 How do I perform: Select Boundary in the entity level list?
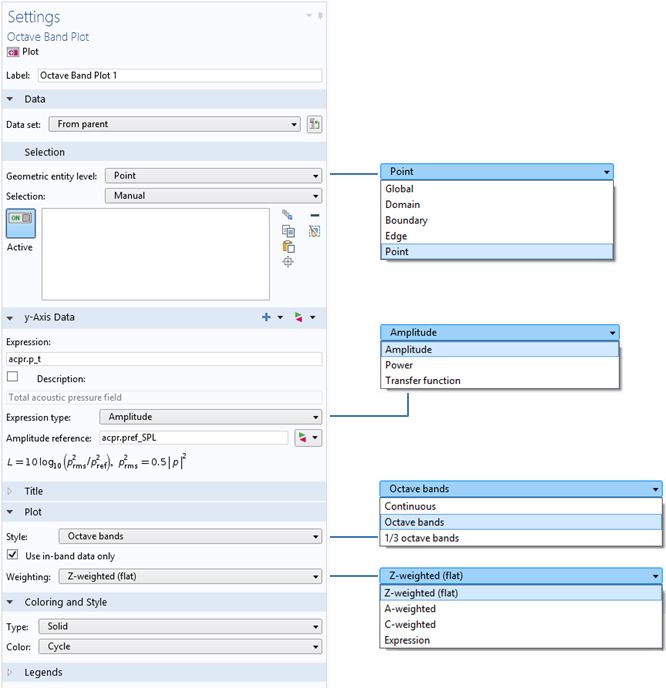coord(406,220)
